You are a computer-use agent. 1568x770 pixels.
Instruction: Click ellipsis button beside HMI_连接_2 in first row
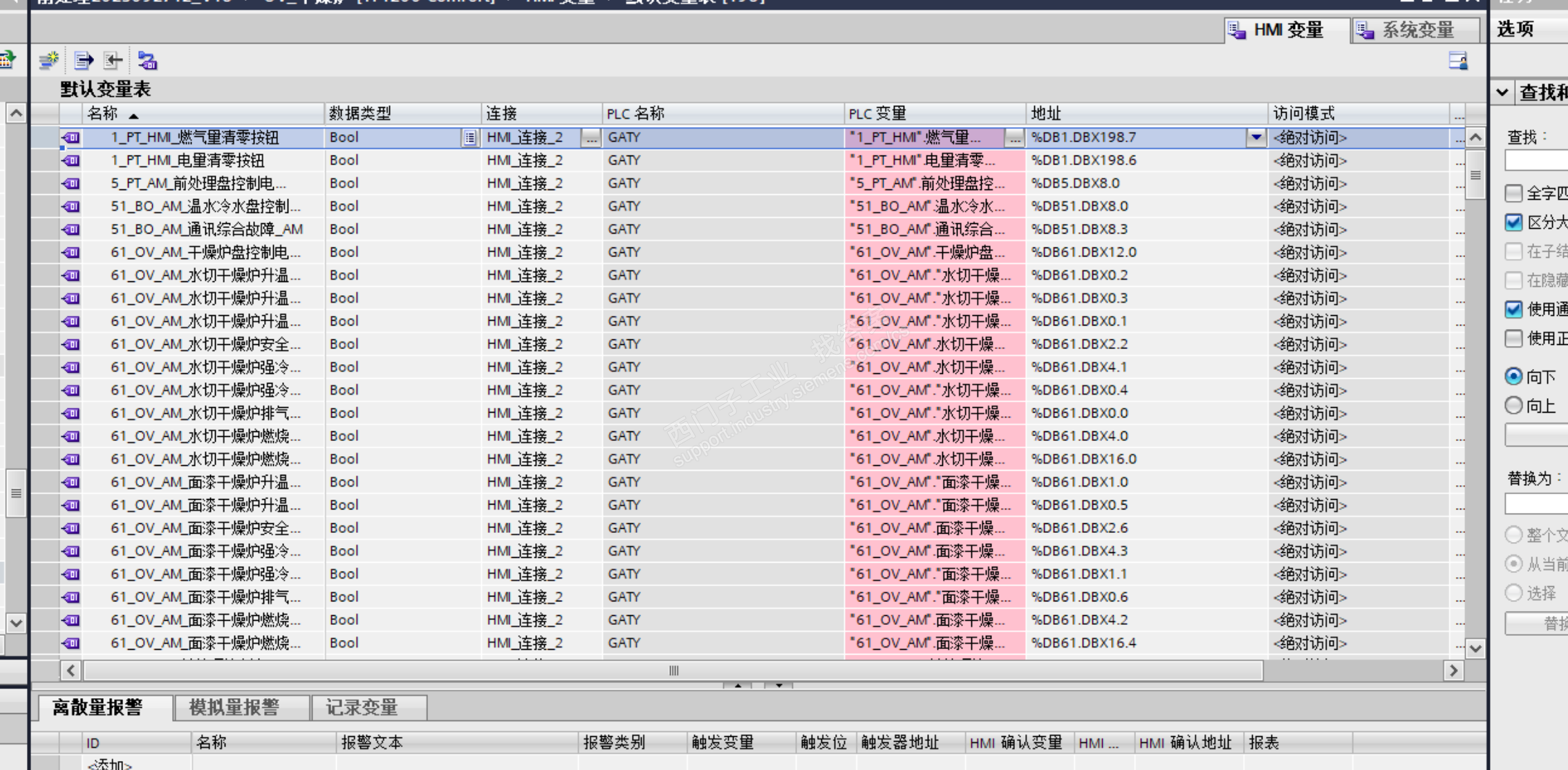(590, 138)
